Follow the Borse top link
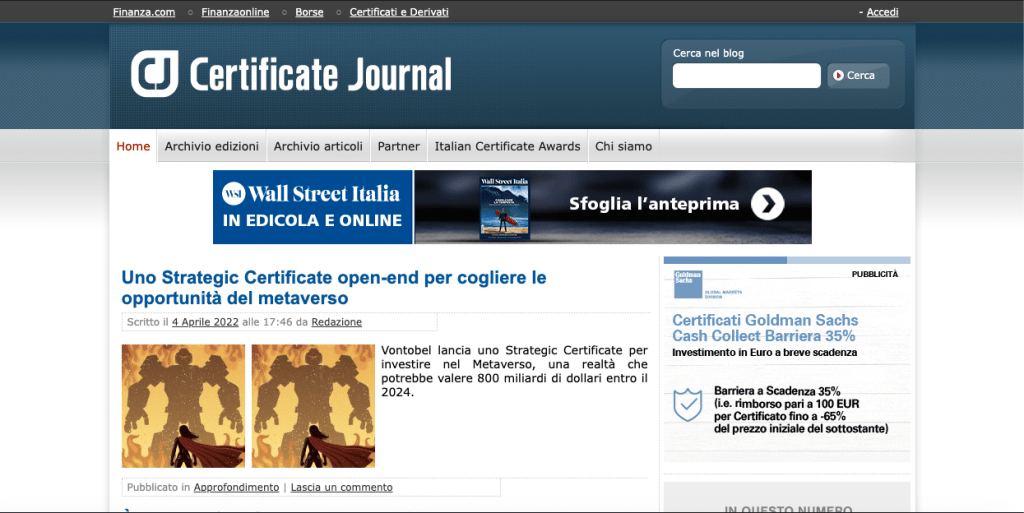Image resolution: width=1024 pixels, height=513 pixels. (309, 12)
